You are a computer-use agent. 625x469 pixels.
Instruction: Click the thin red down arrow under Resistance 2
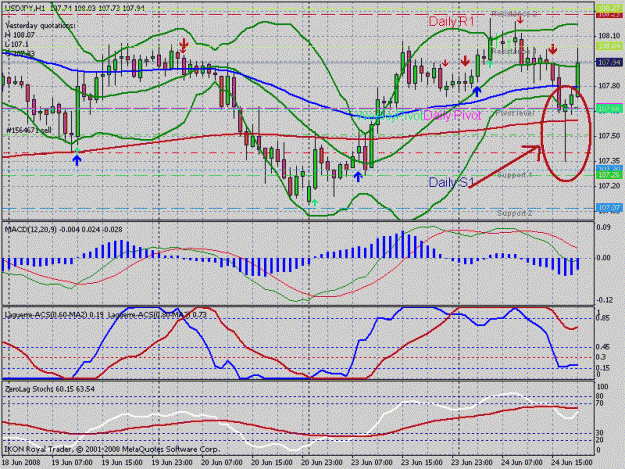coord(521,20)
